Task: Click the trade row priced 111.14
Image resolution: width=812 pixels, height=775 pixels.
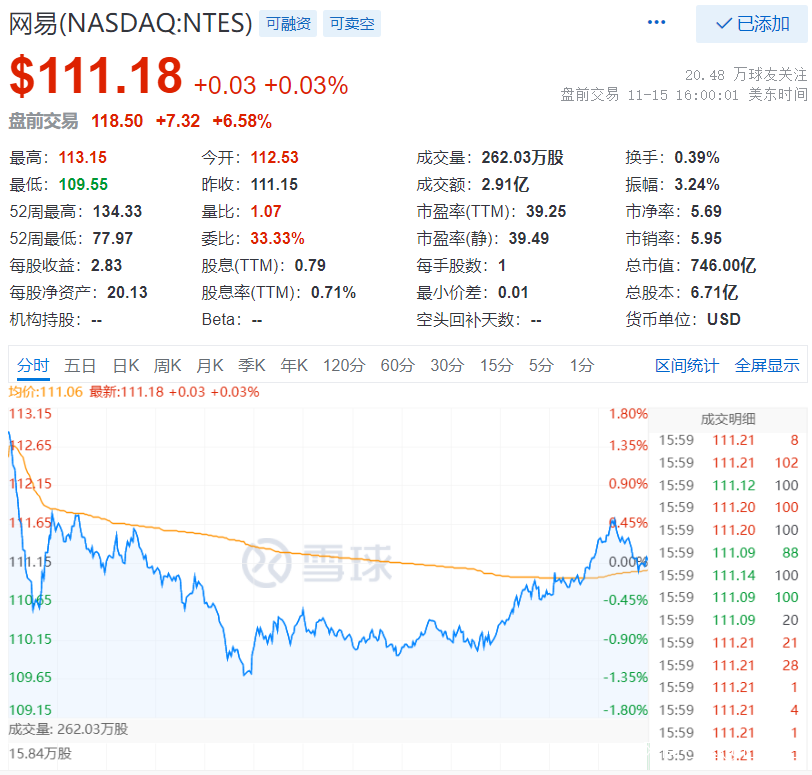Action: [728, 575]
